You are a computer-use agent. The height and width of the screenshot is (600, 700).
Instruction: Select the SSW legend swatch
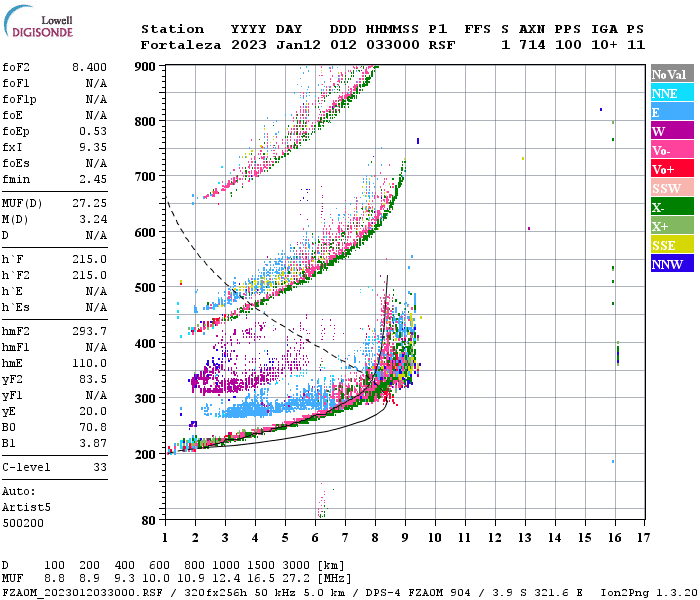pyautogui.click(x=672, y=188)
